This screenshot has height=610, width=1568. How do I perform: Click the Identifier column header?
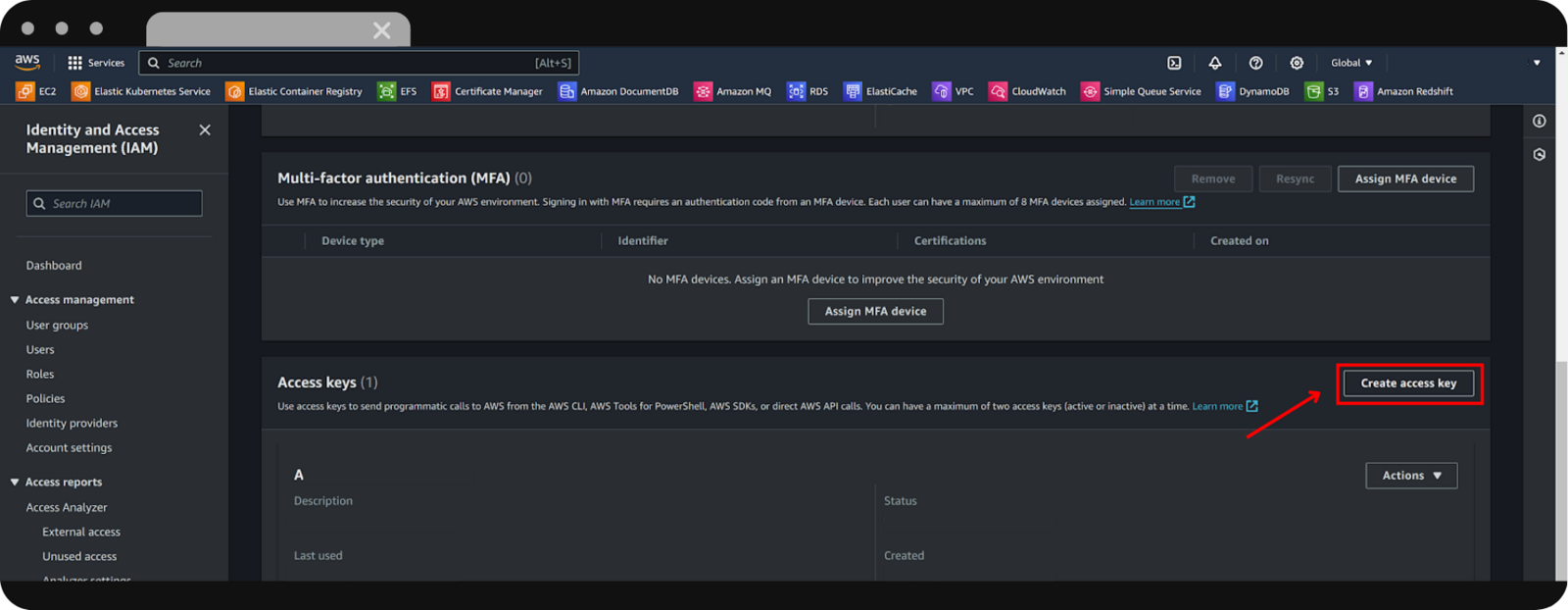pyautogui.click(x=643, y=241)
